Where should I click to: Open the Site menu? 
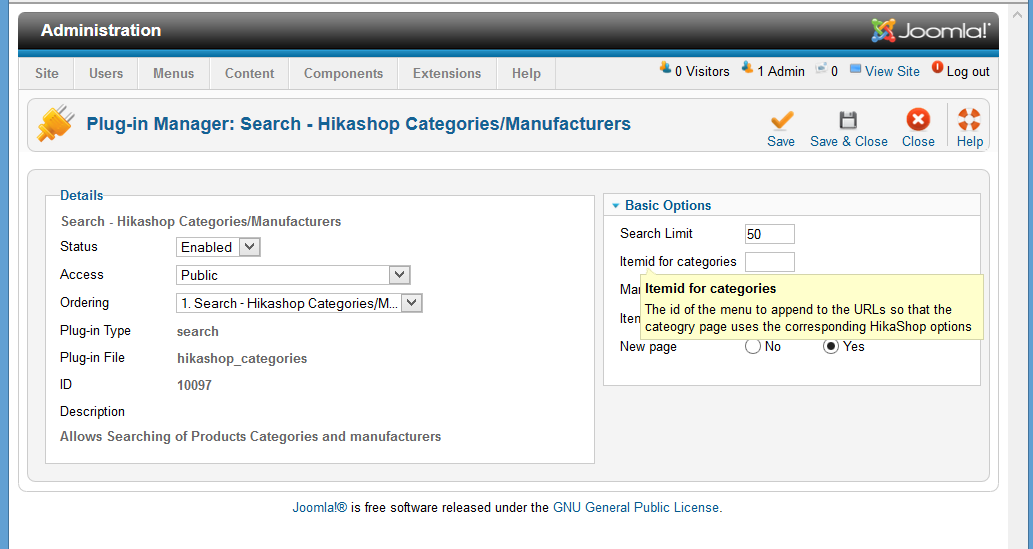(x=46, y=73)
